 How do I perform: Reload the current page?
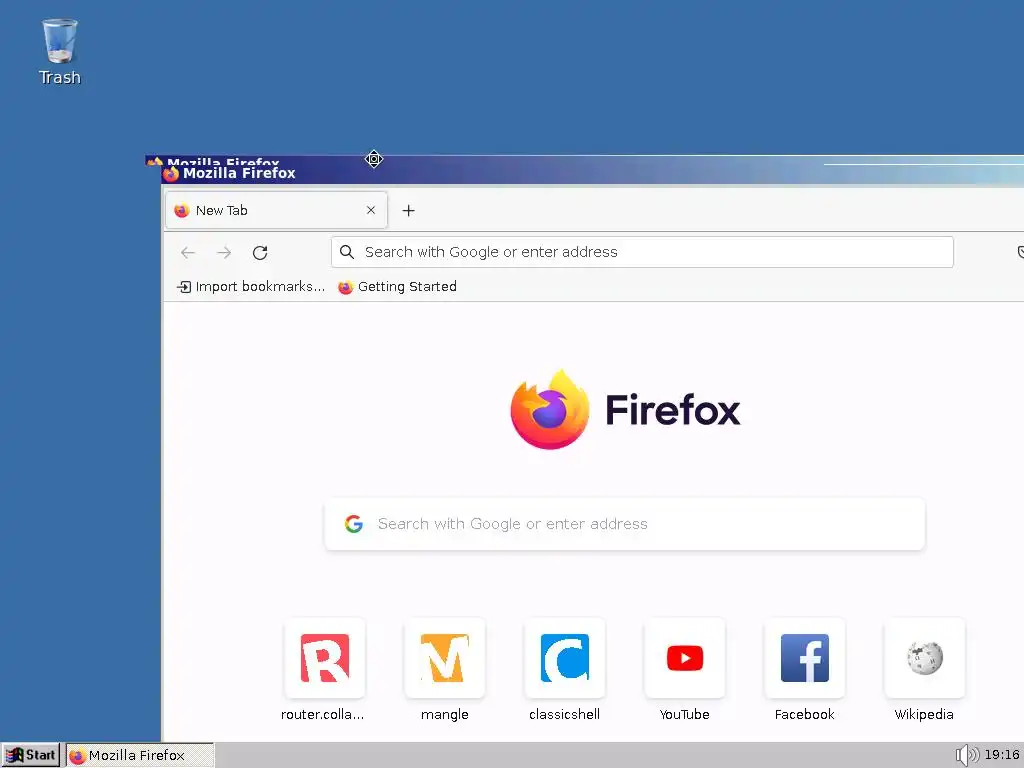point(260,252)
